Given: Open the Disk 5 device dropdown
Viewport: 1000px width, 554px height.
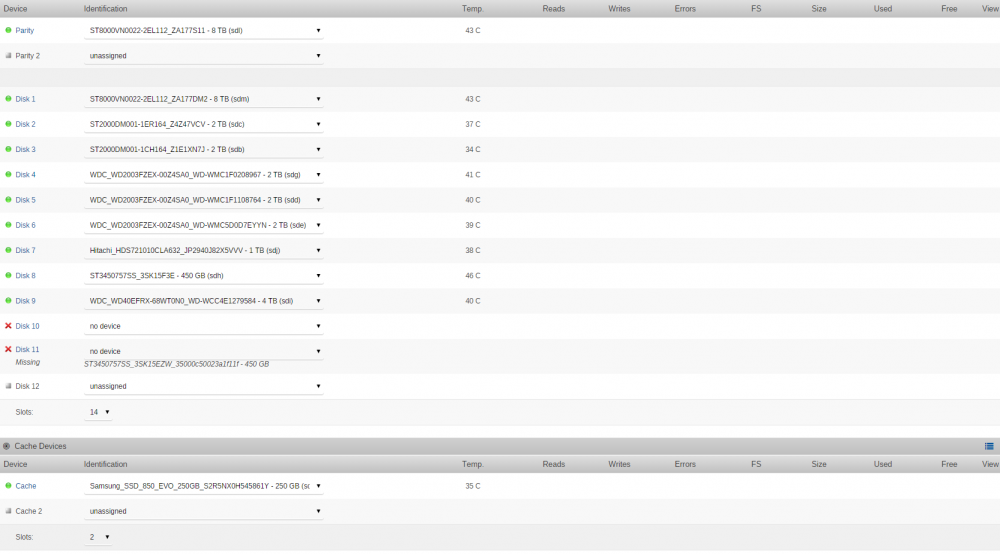Looking at the screenshot, I should coord(204,200).
